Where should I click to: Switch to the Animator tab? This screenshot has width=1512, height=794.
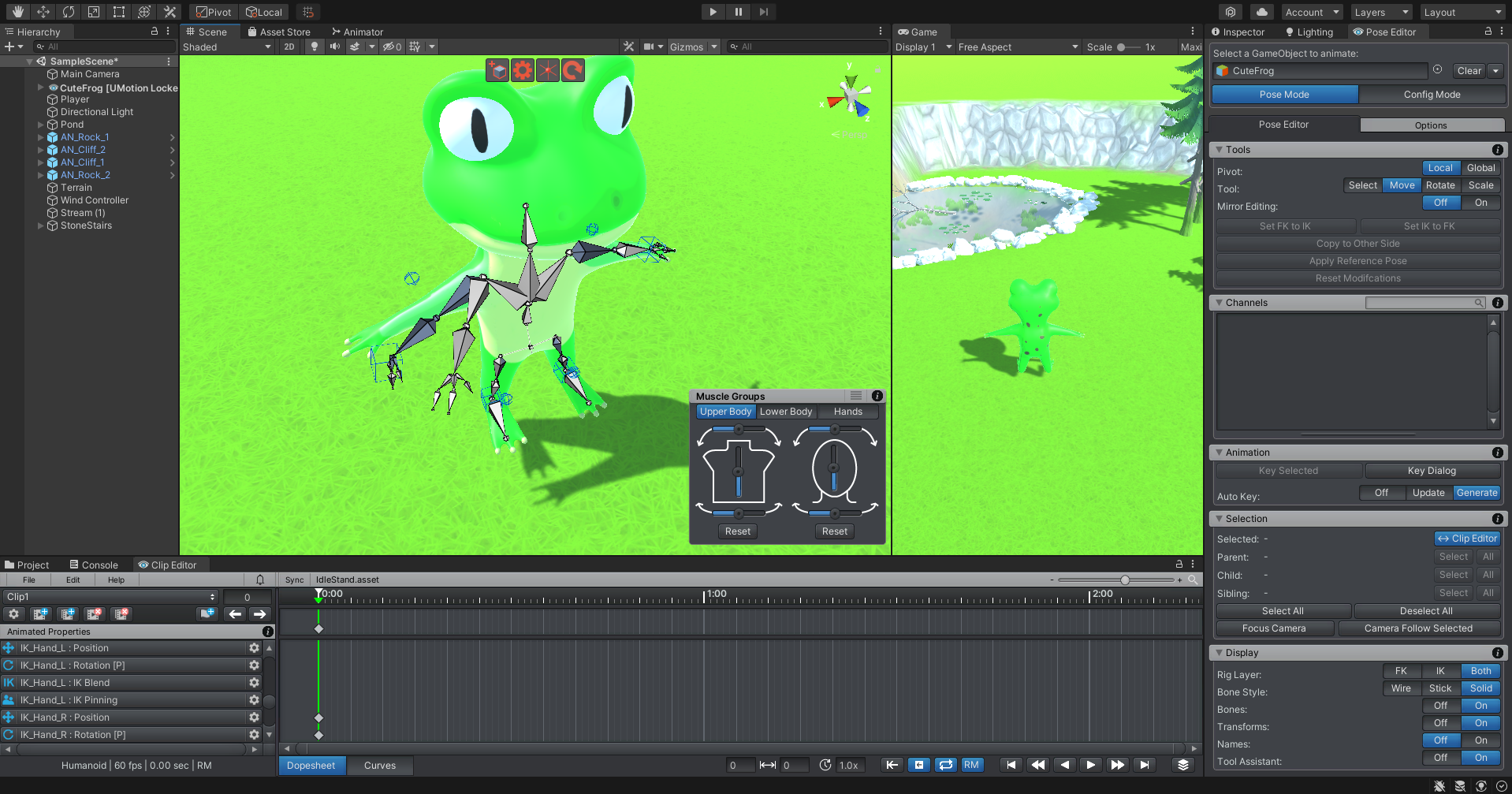coord(357,32)
